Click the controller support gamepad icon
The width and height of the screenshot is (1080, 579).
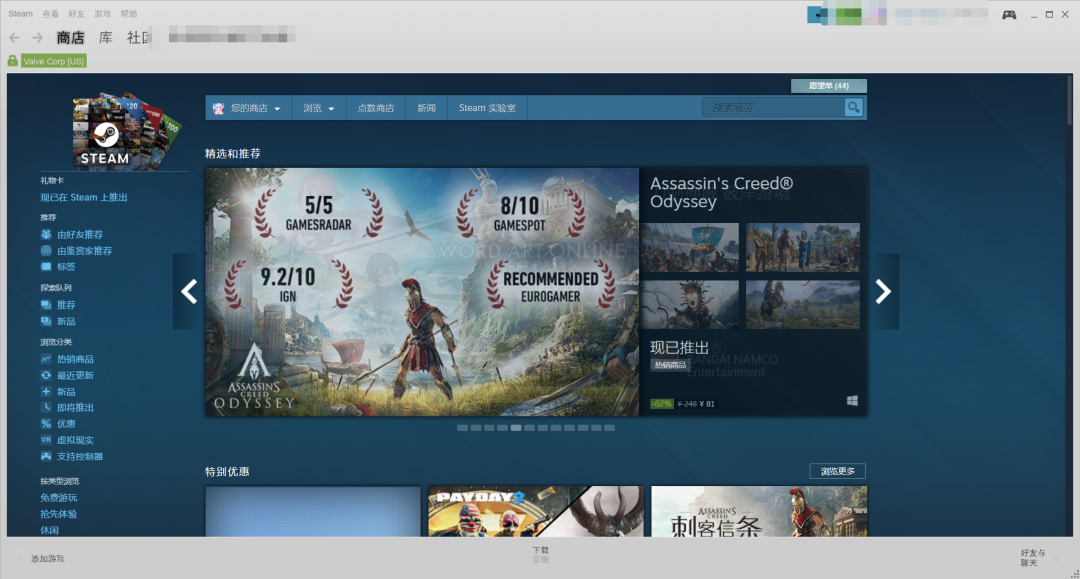point(46,456)
